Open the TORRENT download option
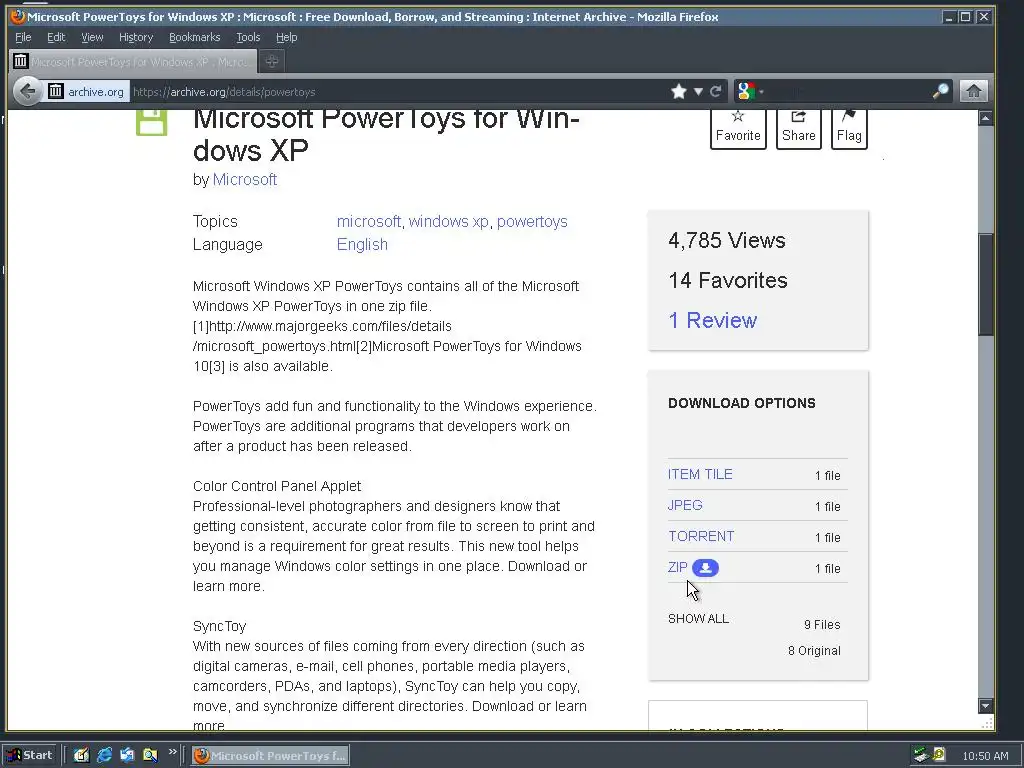This screenshot has width=1024, height=768. (x=701, y=536)
